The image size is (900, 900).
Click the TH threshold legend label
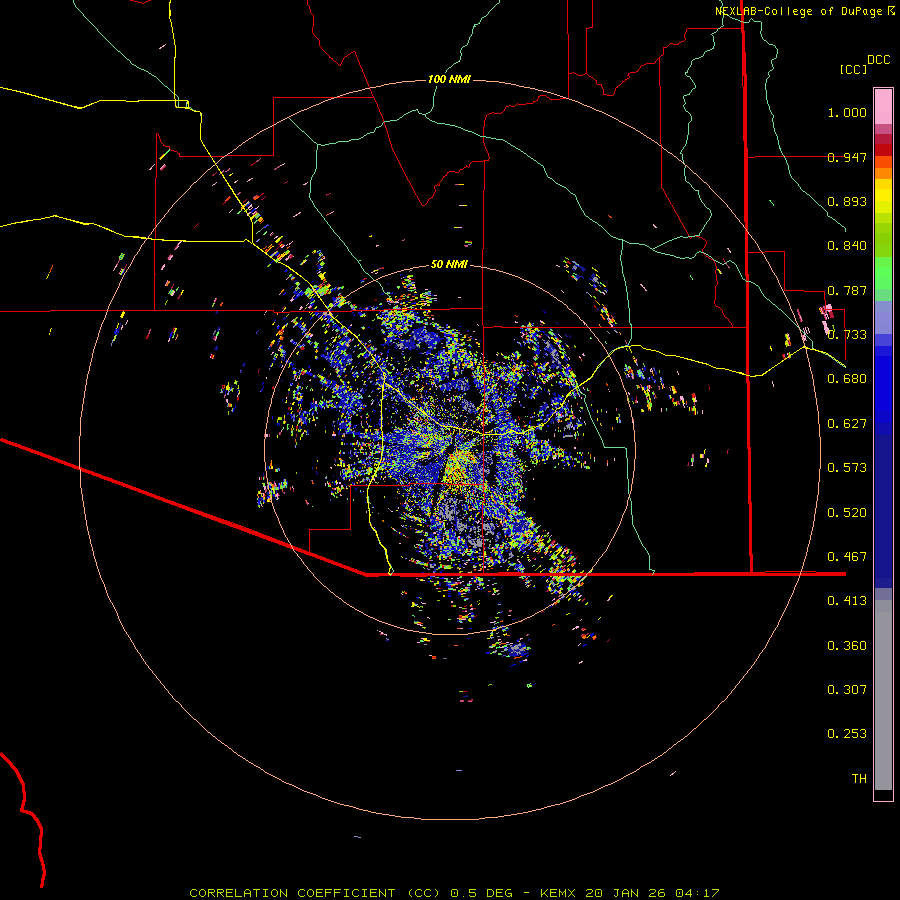click(859, 779)
